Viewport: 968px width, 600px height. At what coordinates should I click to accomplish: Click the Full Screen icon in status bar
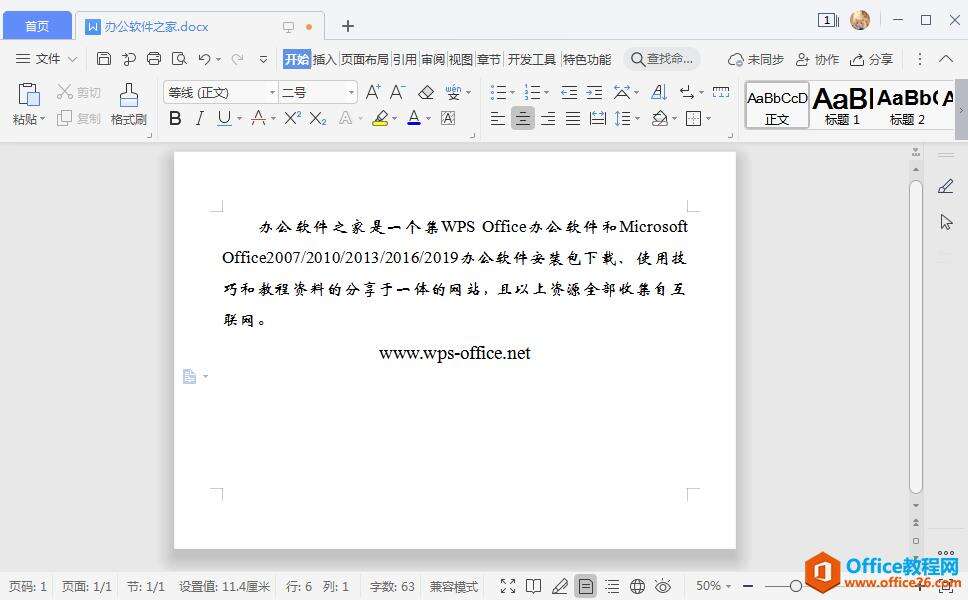pyautogui.click(x=507, y=586)
